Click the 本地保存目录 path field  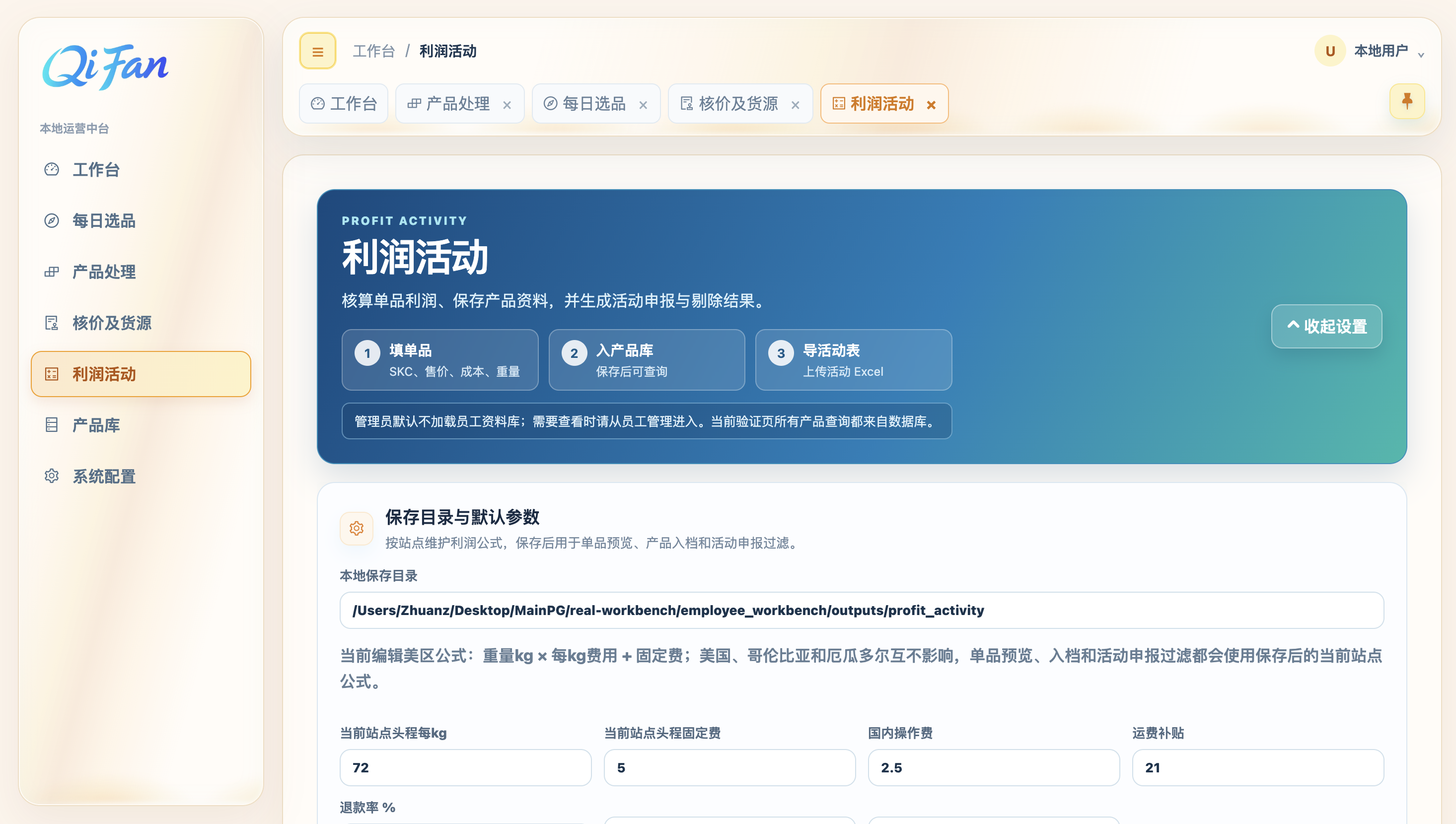(862, 610)
